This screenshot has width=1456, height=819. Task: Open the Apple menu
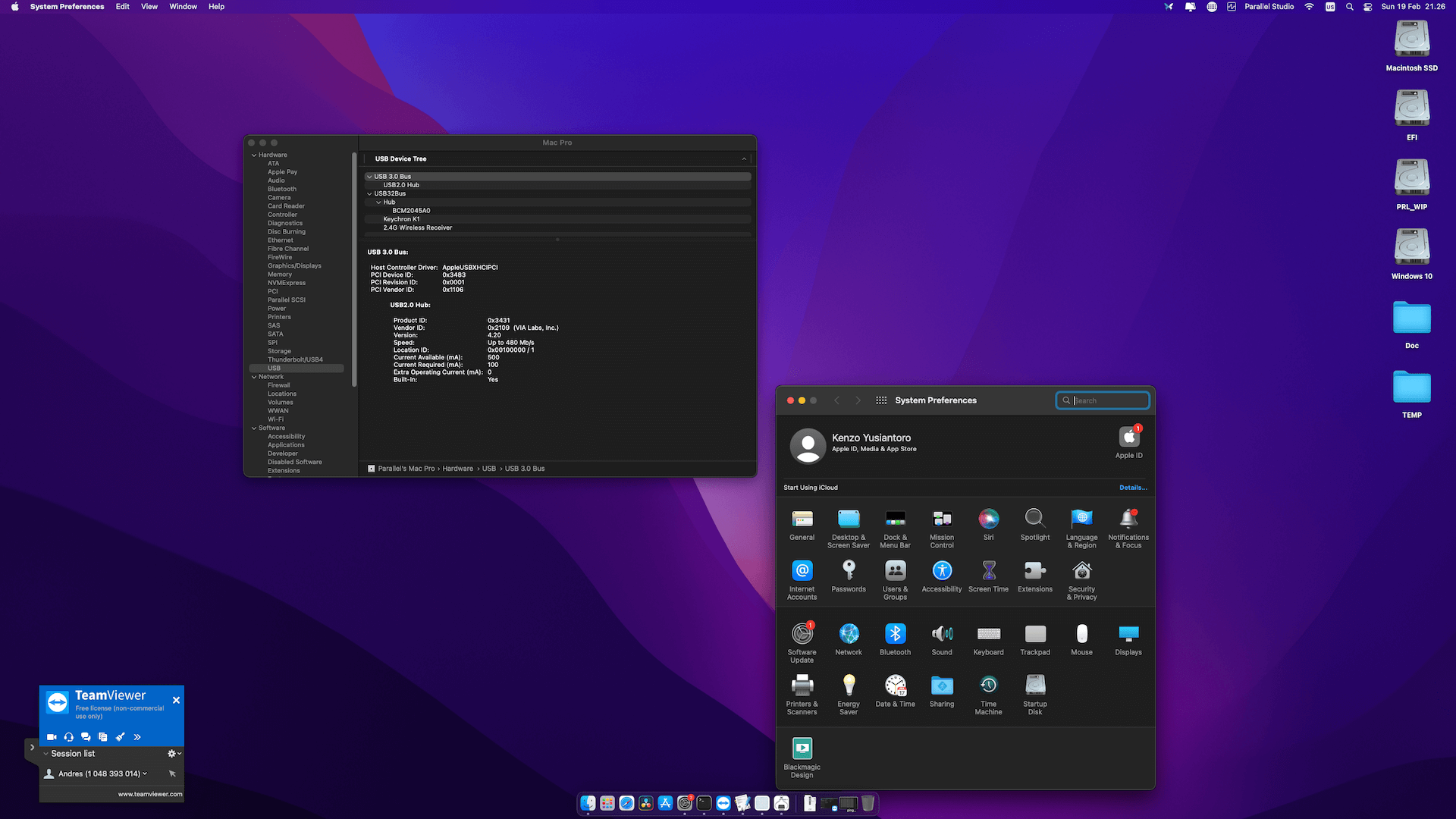(x=14, y=7)
